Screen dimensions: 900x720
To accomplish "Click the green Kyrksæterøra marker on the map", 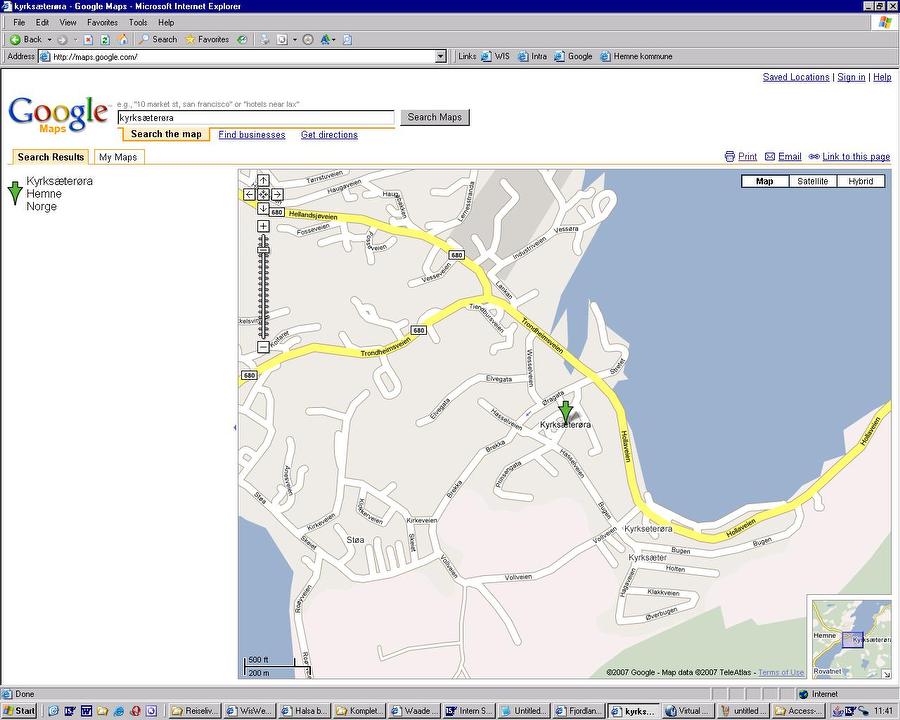I will coord(565,411).
